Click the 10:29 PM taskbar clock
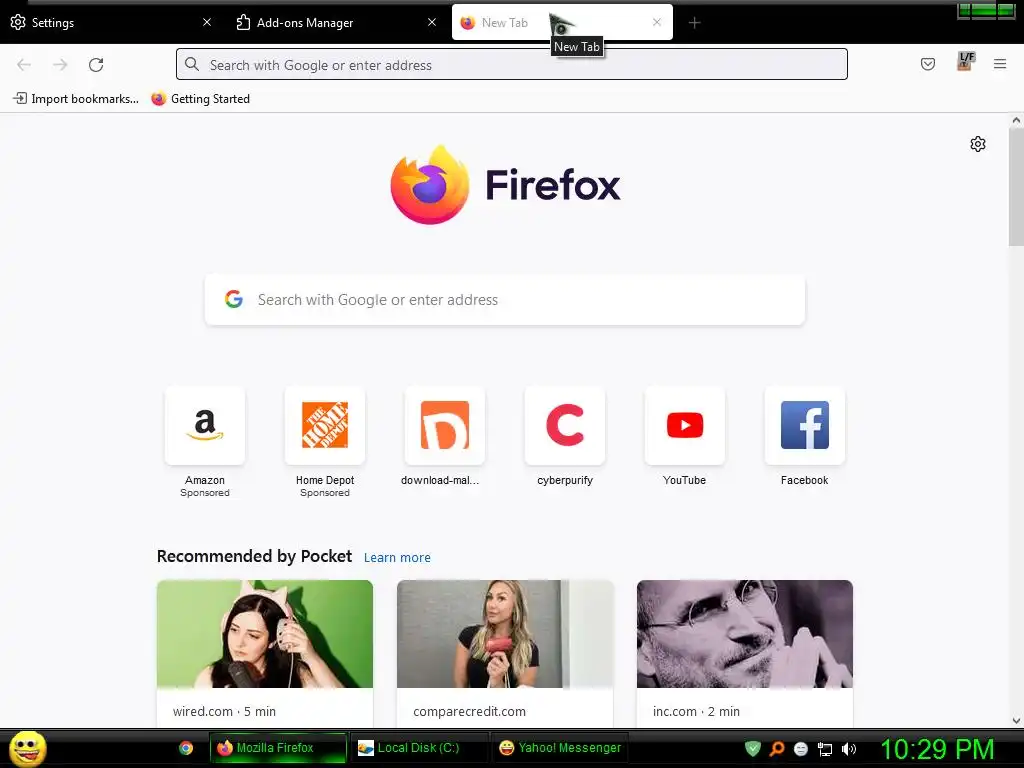1024x768 pixels. tap(937, 749)
